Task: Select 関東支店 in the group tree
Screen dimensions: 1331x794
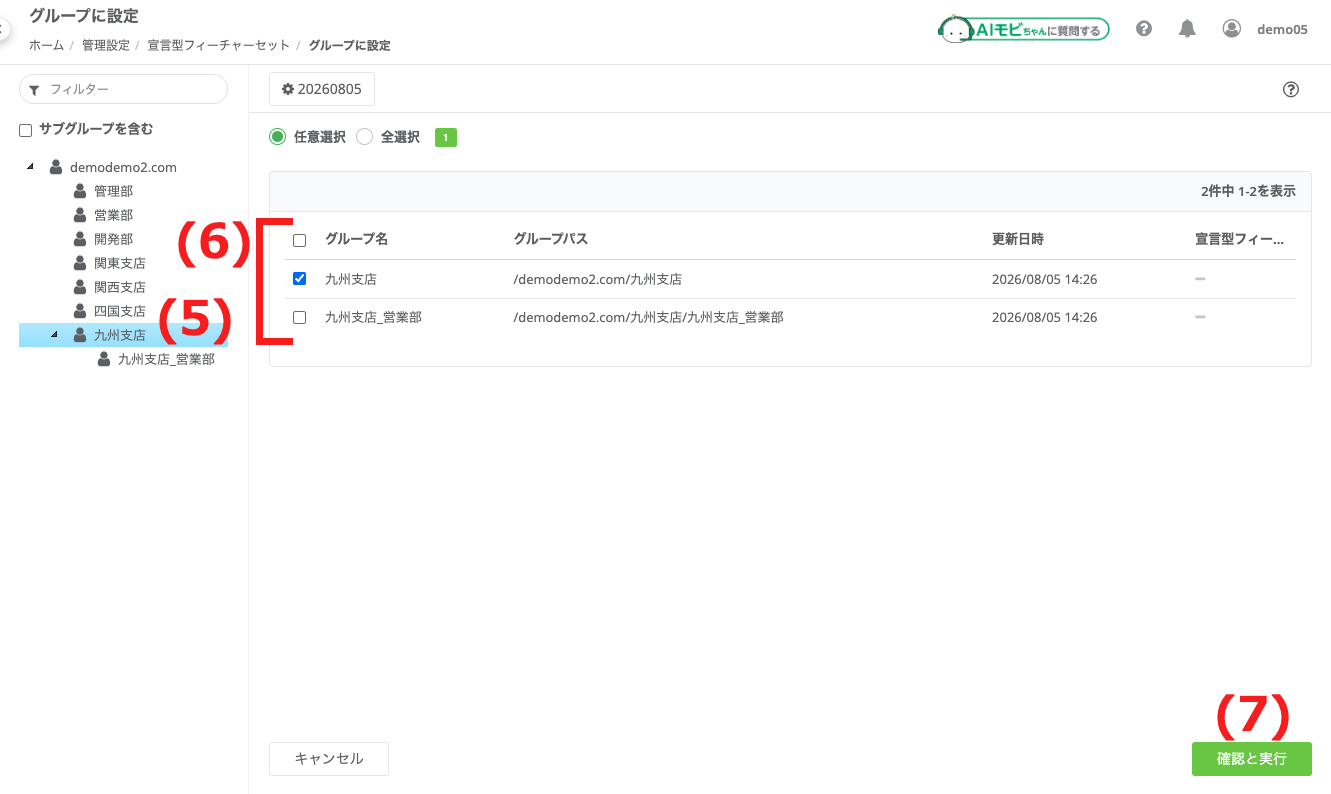Action: coord(120,263)
